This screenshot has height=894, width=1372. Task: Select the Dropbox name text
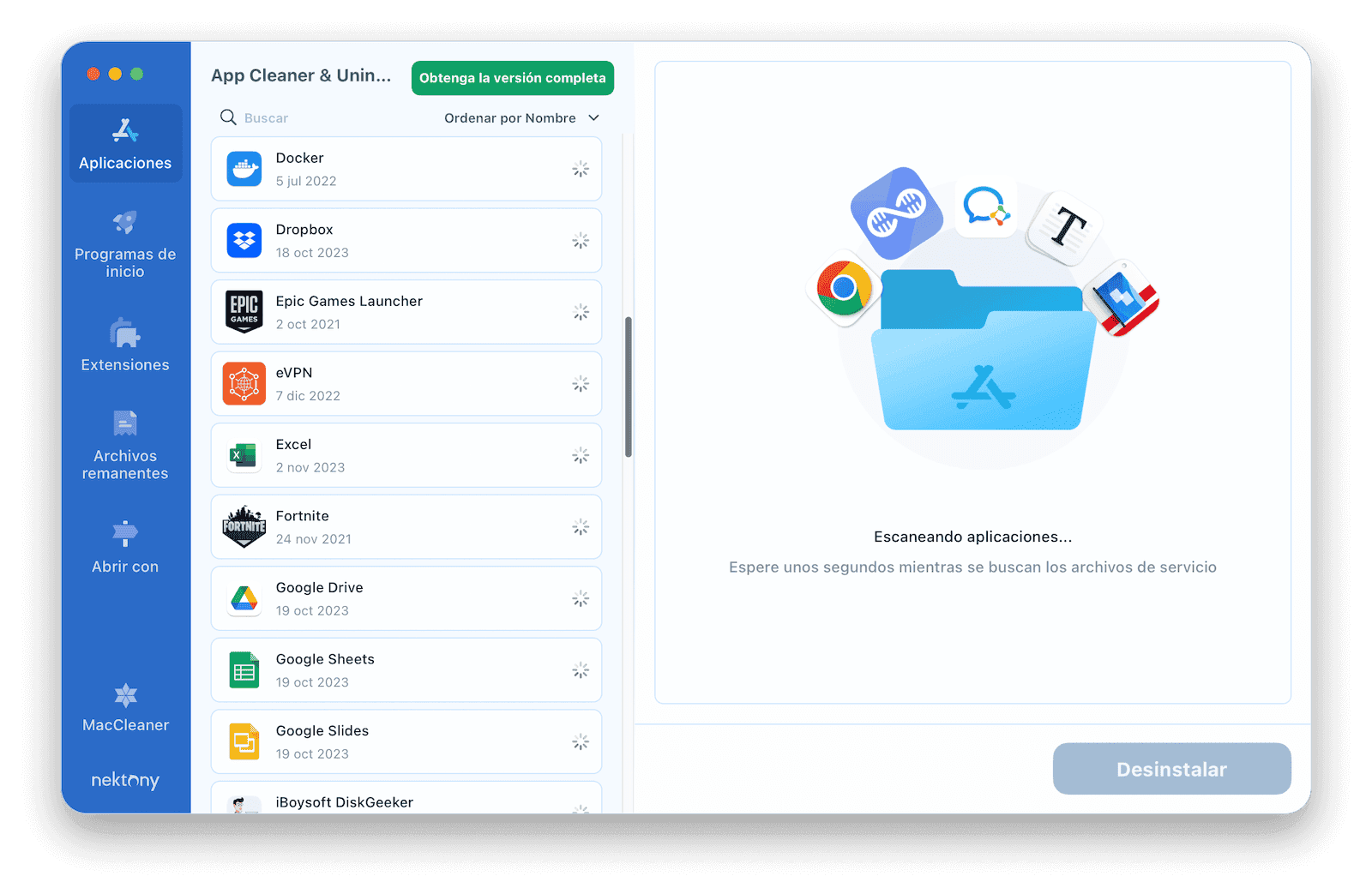pos(304,230)
